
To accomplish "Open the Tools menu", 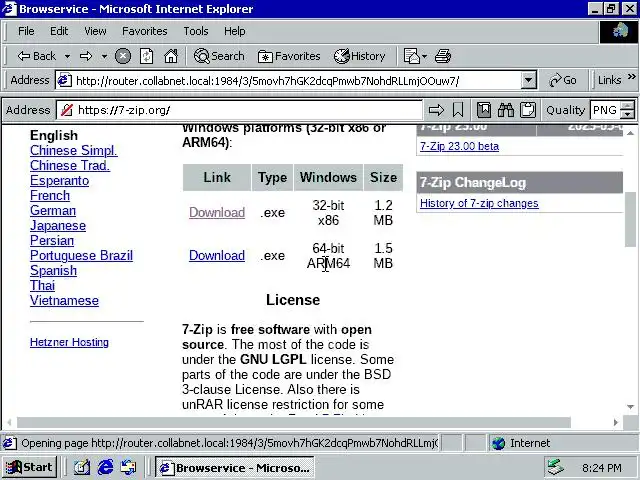I will tap(196, 31).
